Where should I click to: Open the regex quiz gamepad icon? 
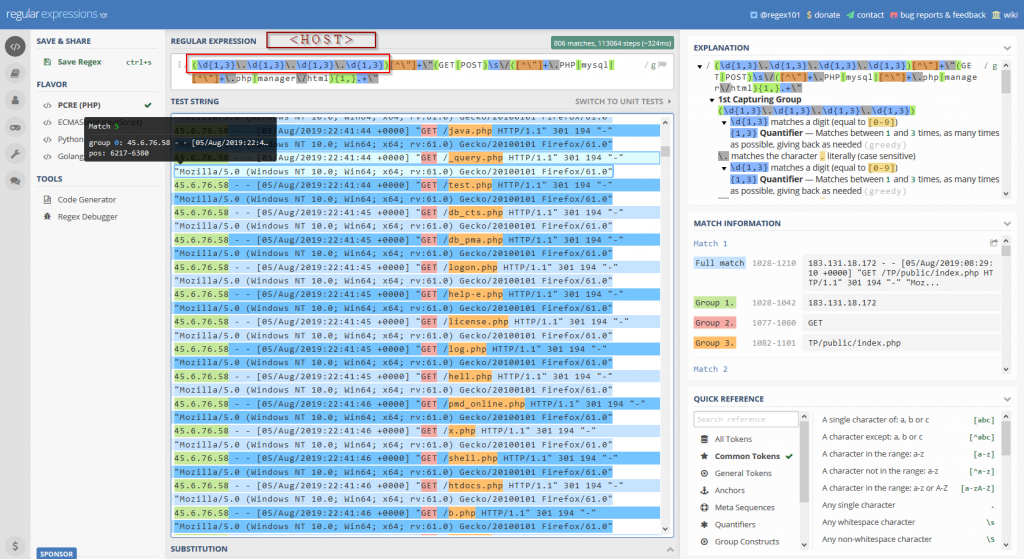[15, 127]
